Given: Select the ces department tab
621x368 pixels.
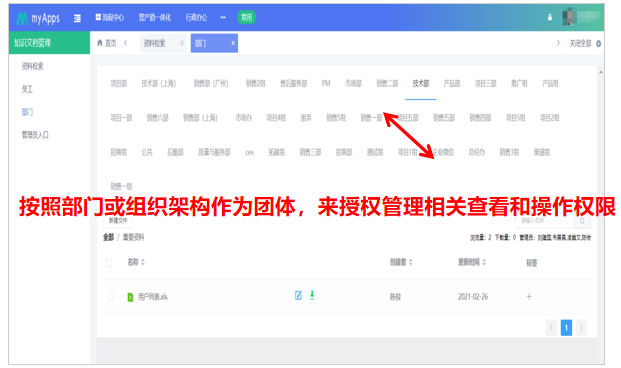Looking at the screenshot, I should point(250,153).
